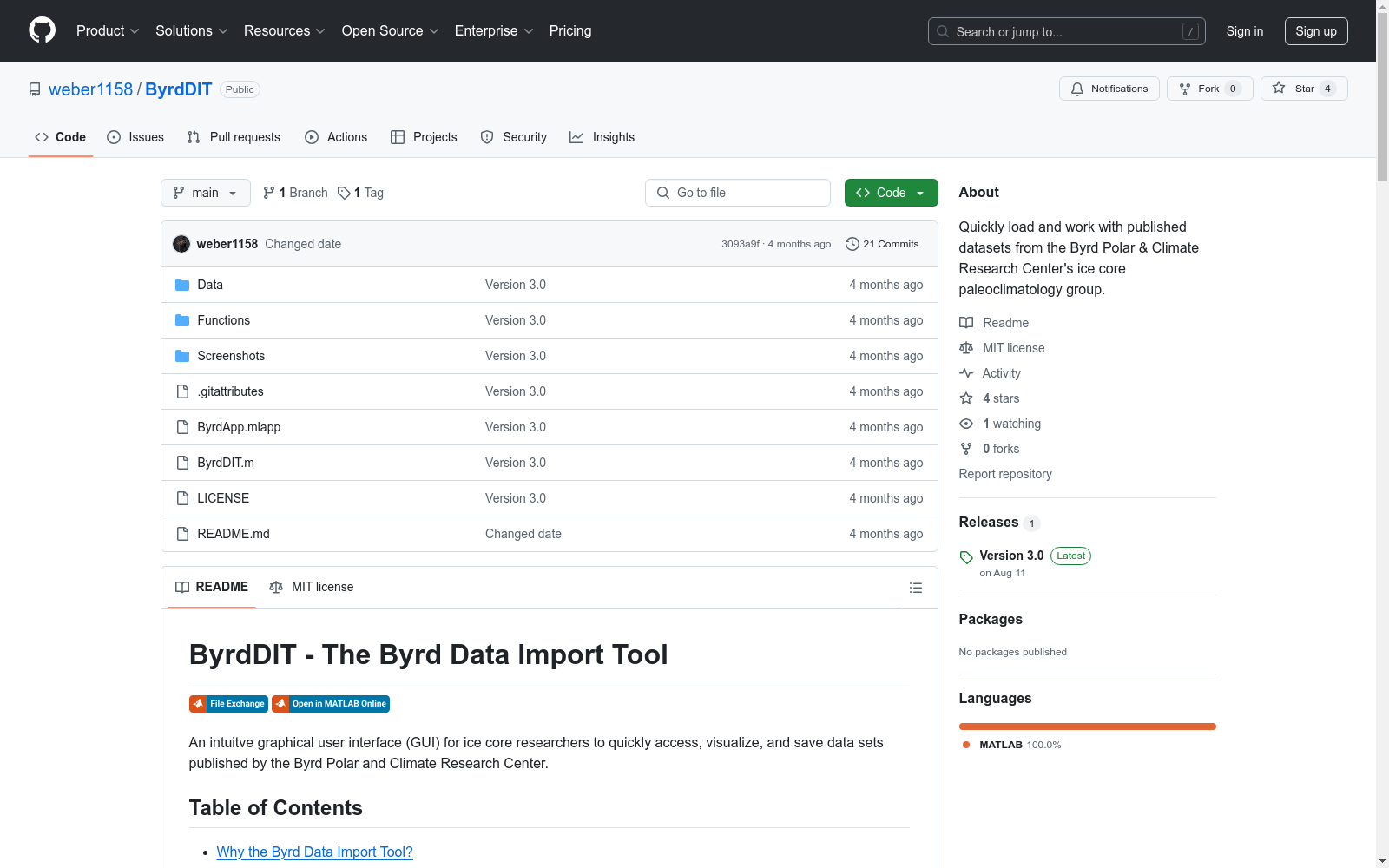Click the Sign up button
The width and height of the screenshot is (1389, 868).
1316,31
